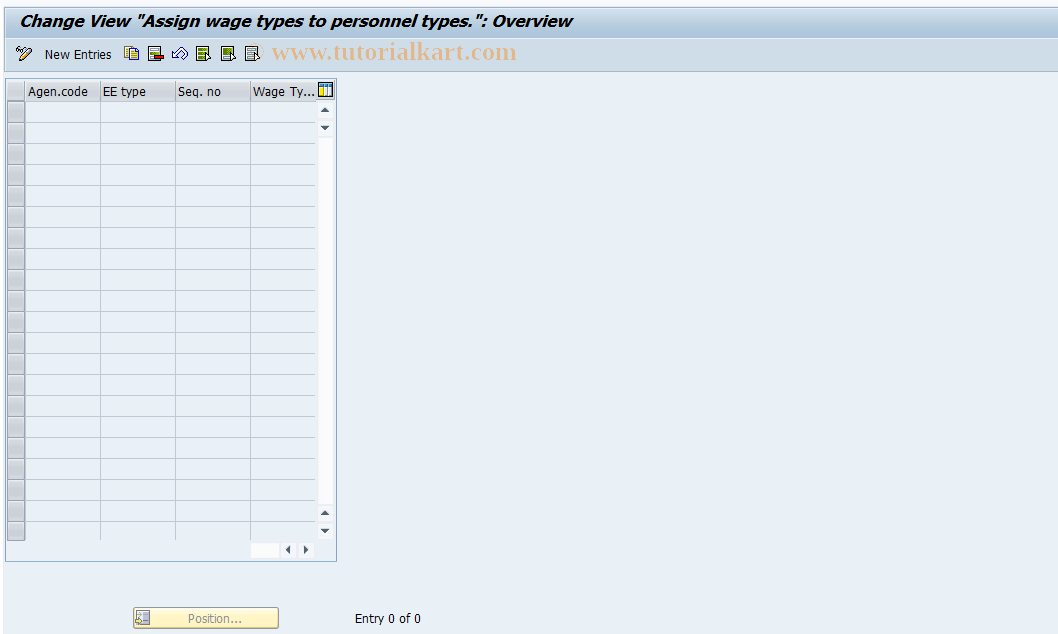This screenshot has width=1058, height=634.
Task: Select the second row selector box
Action: [x=16, y=133]
